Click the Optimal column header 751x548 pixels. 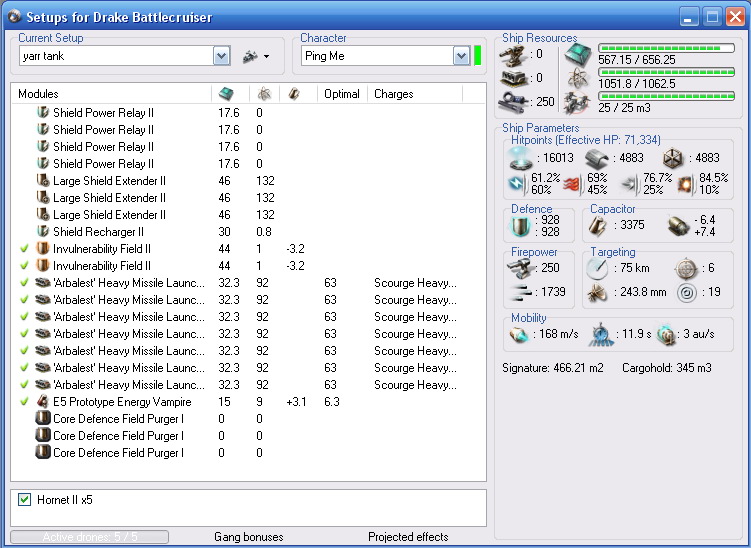(x=341, y=94)
